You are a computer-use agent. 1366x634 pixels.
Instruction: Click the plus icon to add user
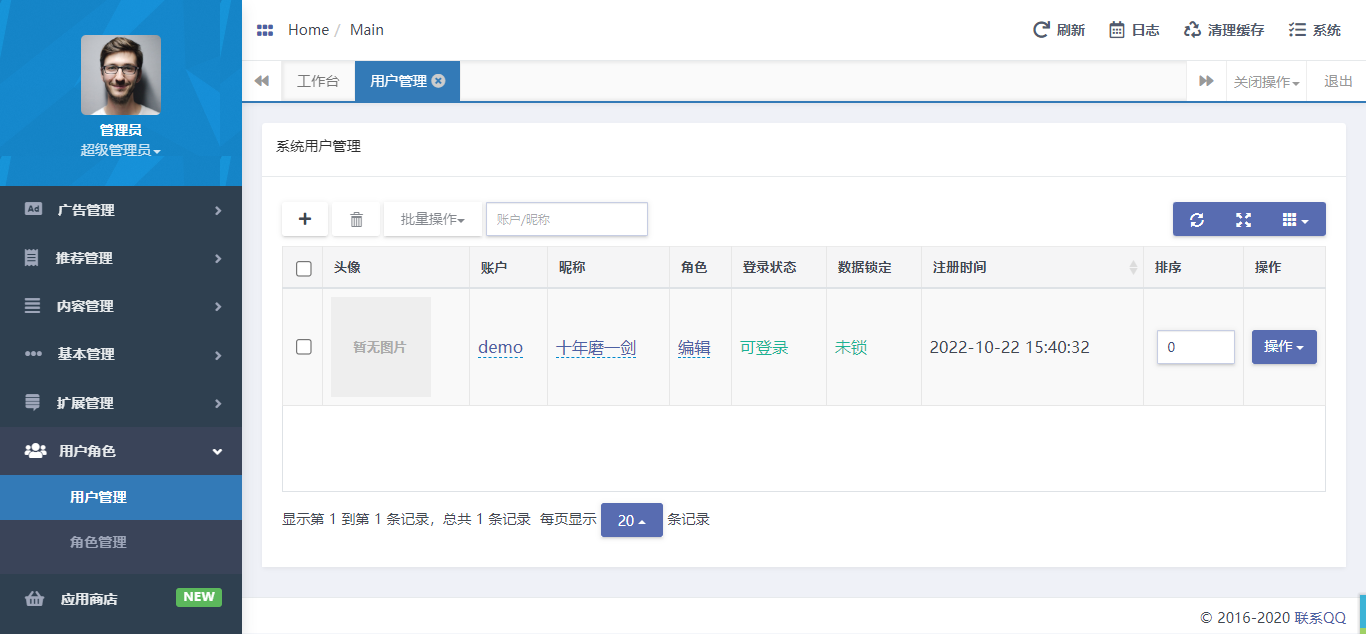pyautogui.click(x=305, y=219)
